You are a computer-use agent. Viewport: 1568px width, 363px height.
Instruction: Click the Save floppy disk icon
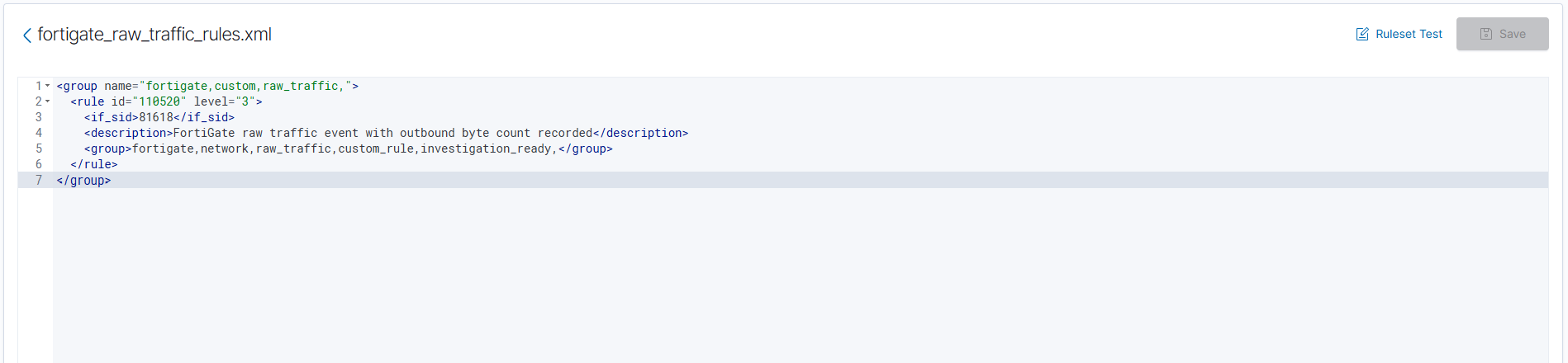[1486, 34]
